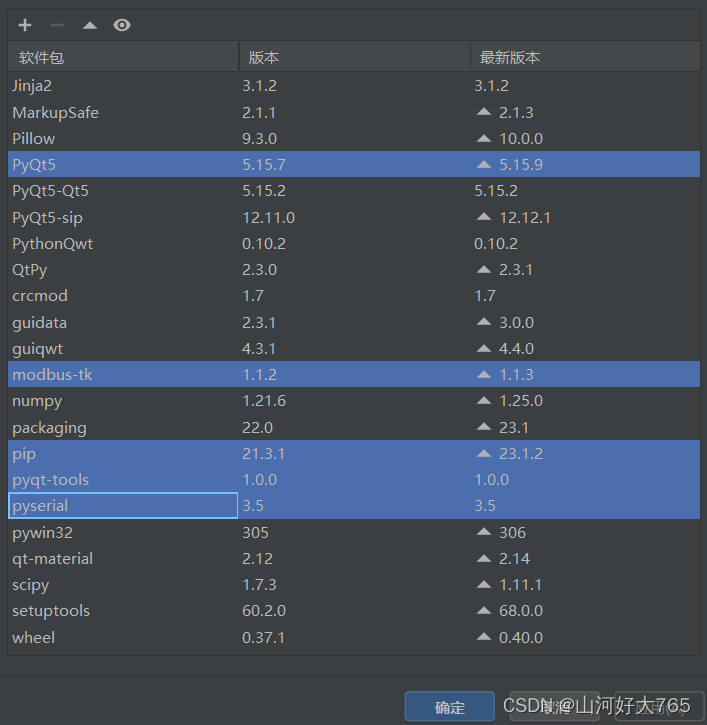Click upgrade arrow beside PyQt5 5.15.9
The width and height of the screenshot is (707, 725).
[484, 164]
